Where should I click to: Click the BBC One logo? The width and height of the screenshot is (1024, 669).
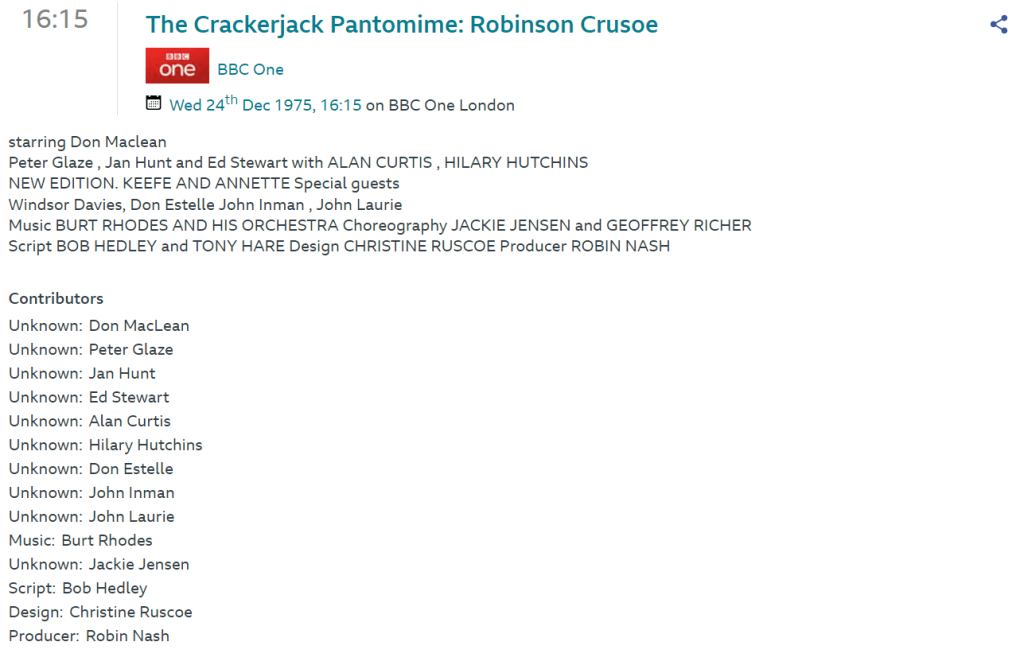(177, 66)
